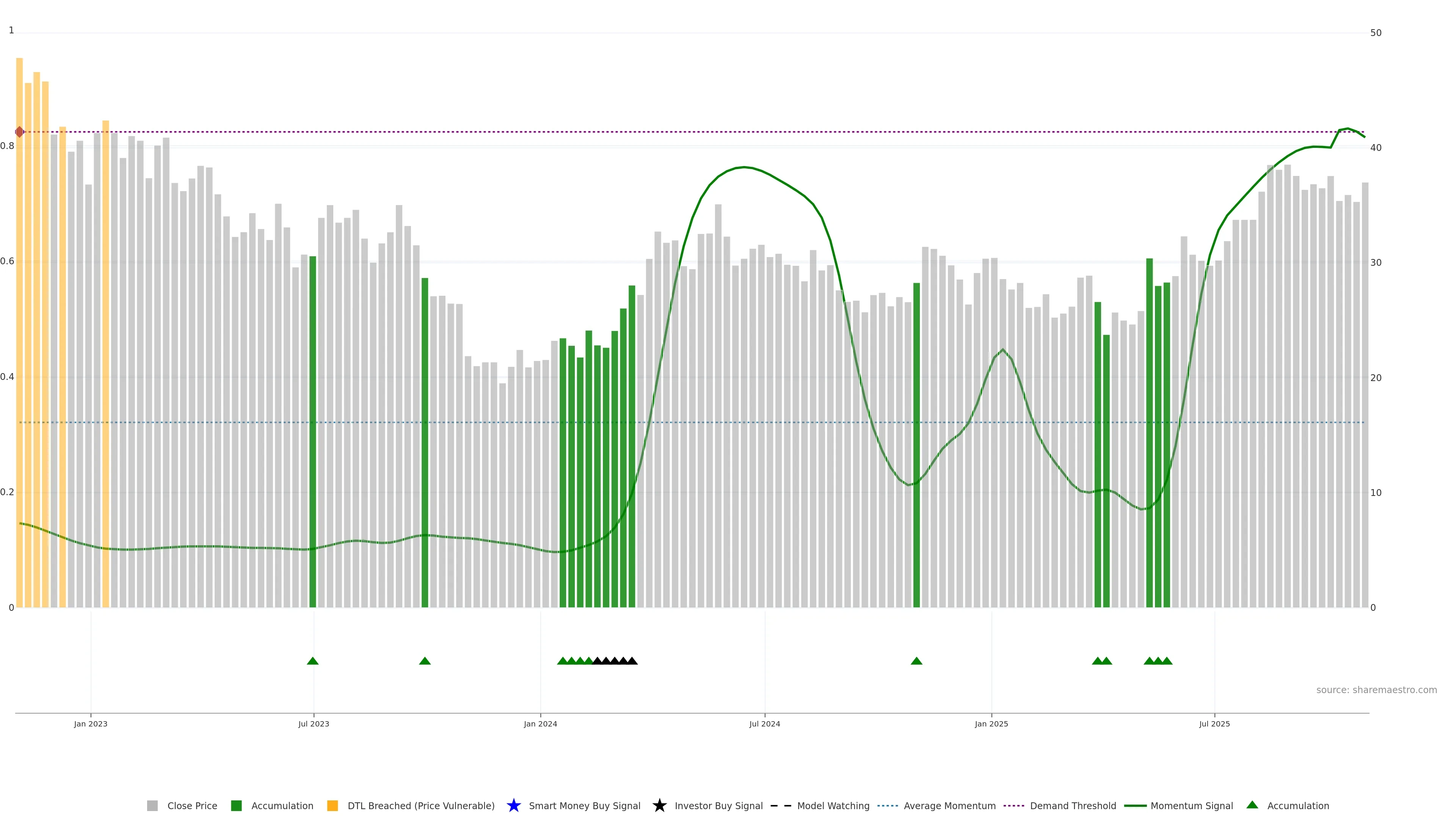Click the lone accumulation triangle before Jan 2025
Viewport: 1456px width, 819px height.
pos(916,661)
